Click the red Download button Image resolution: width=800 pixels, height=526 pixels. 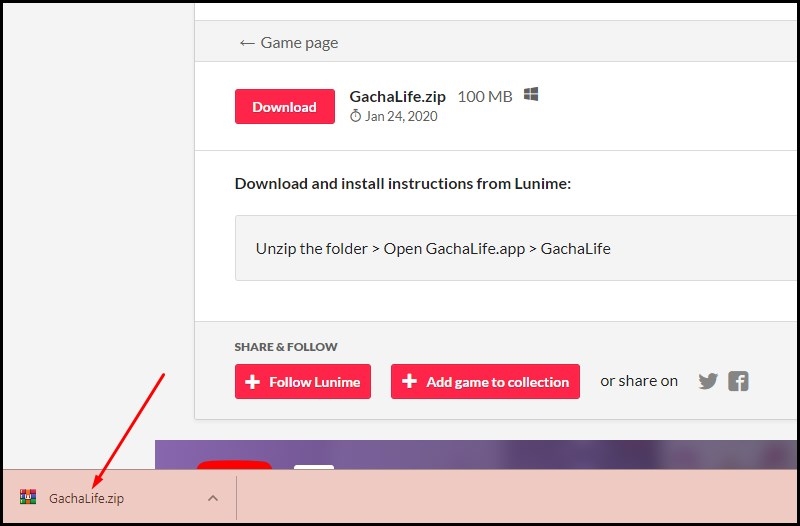[285, 107]
